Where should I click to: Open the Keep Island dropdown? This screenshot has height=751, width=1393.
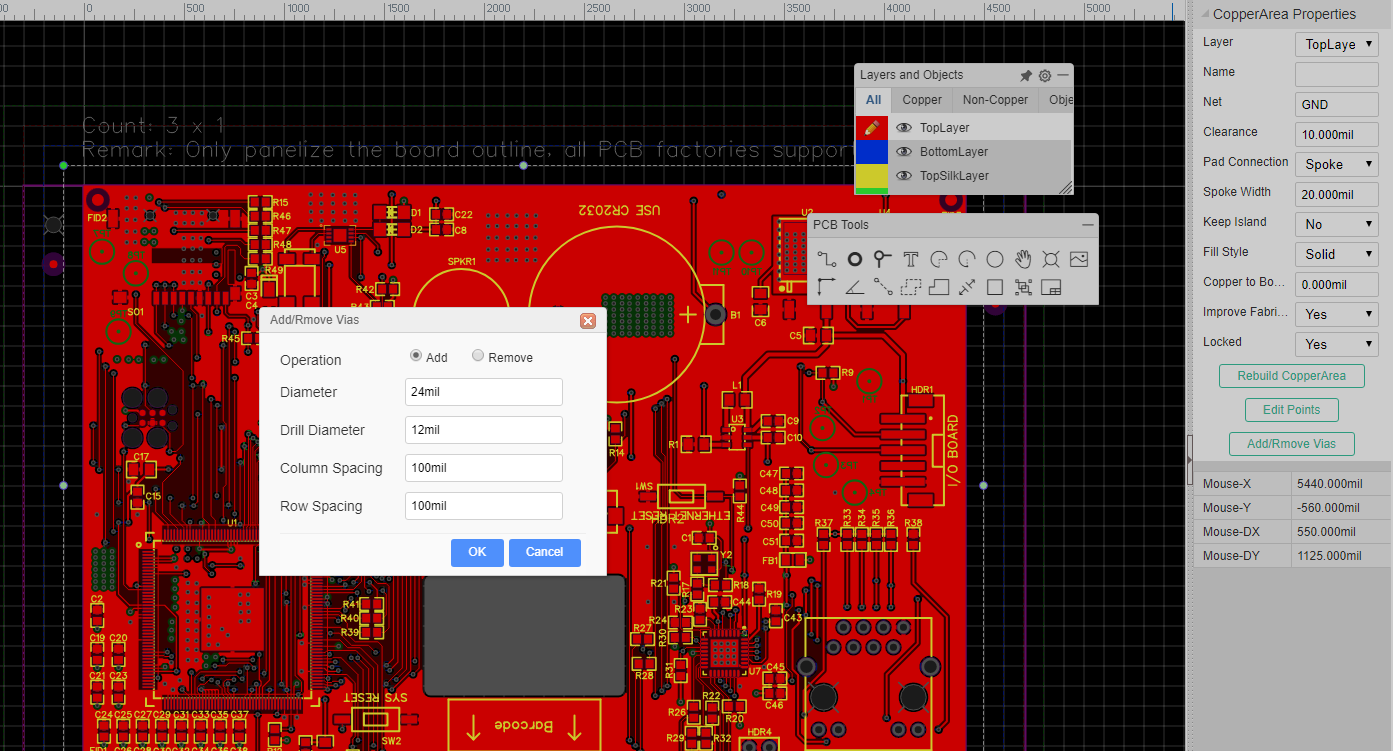point(1337,224)
